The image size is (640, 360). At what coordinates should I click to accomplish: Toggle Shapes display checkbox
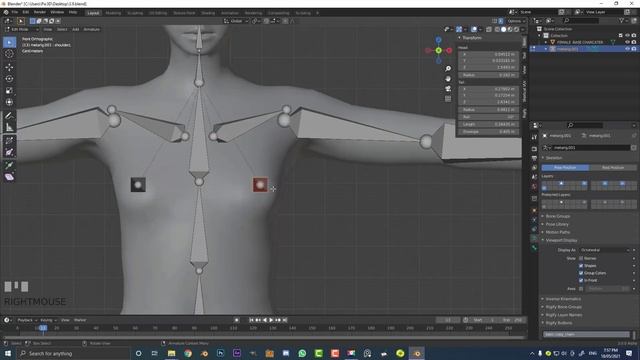[x=581, y=266]
